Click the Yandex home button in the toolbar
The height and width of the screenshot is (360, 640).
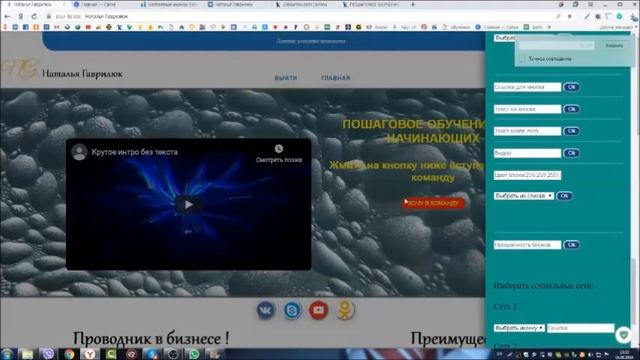21,16
